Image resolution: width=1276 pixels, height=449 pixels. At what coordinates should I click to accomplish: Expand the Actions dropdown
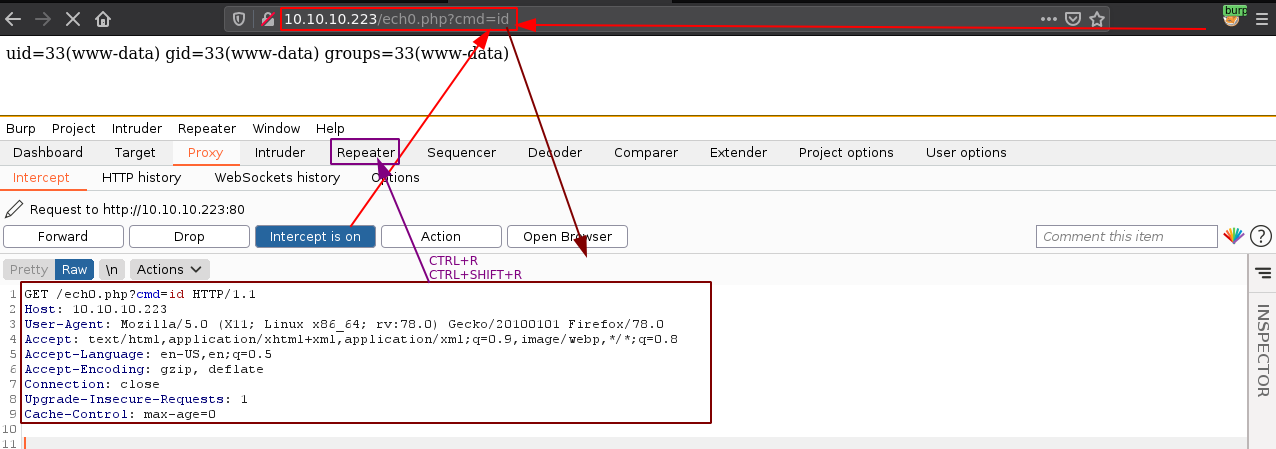(170, 269)
